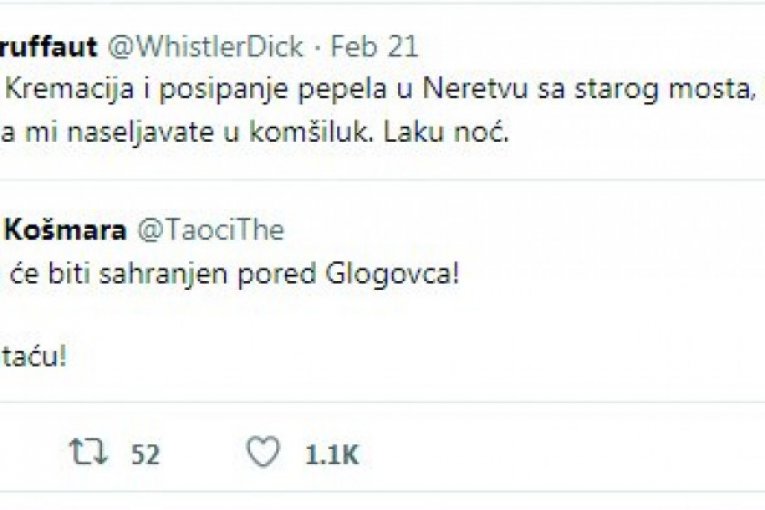
Task: Click the word 'Neretvu' in the first tweet
Action: tap(475, 91)
